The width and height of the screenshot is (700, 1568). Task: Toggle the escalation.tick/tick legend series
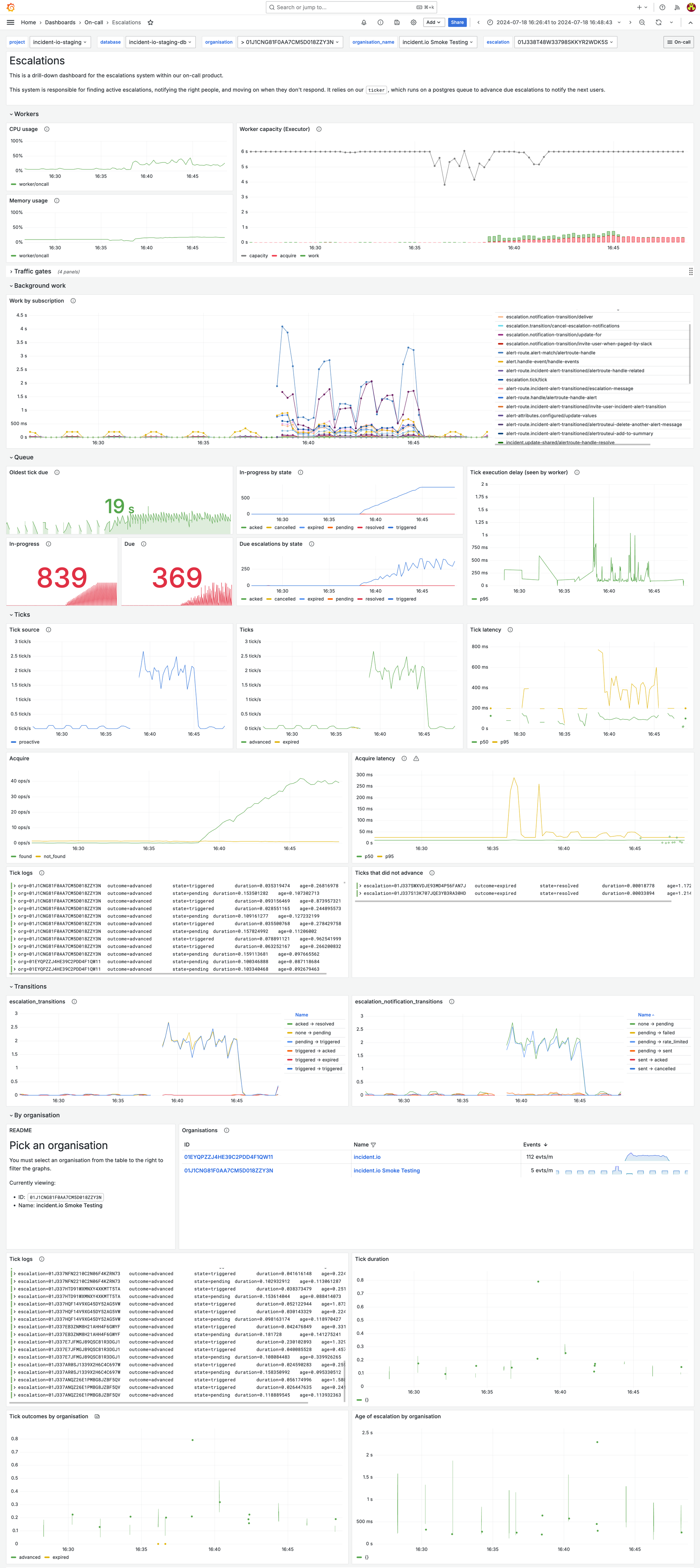click(x=526, y=380)
